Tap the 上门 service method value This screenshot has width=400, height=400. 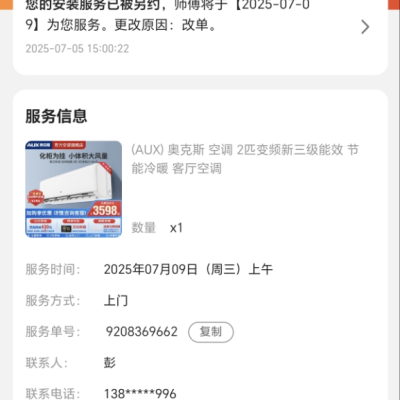click(x=116, y=300)
